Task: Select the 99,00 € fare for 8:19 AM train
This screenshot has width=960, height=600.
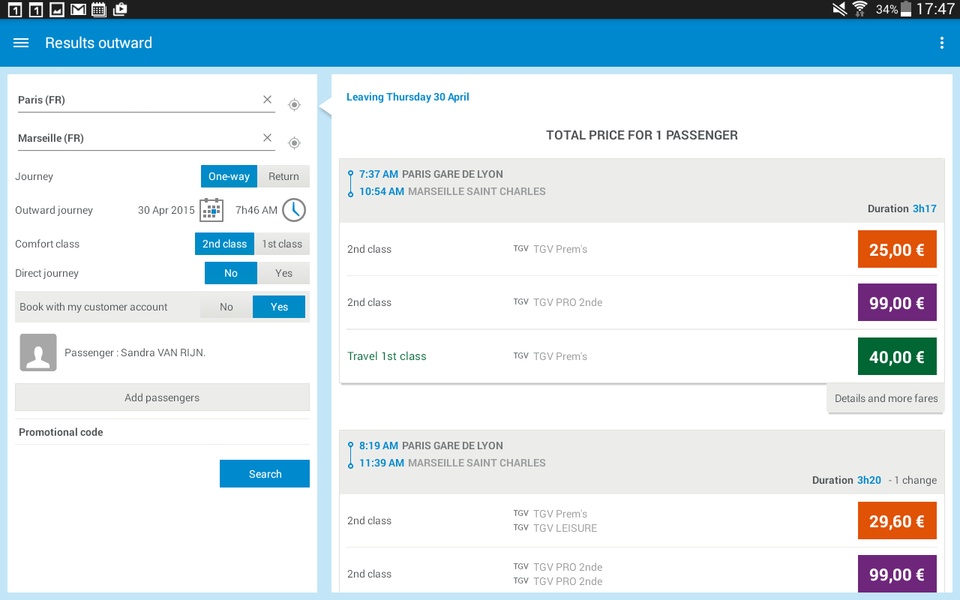Action: click(x=897, y=574)
